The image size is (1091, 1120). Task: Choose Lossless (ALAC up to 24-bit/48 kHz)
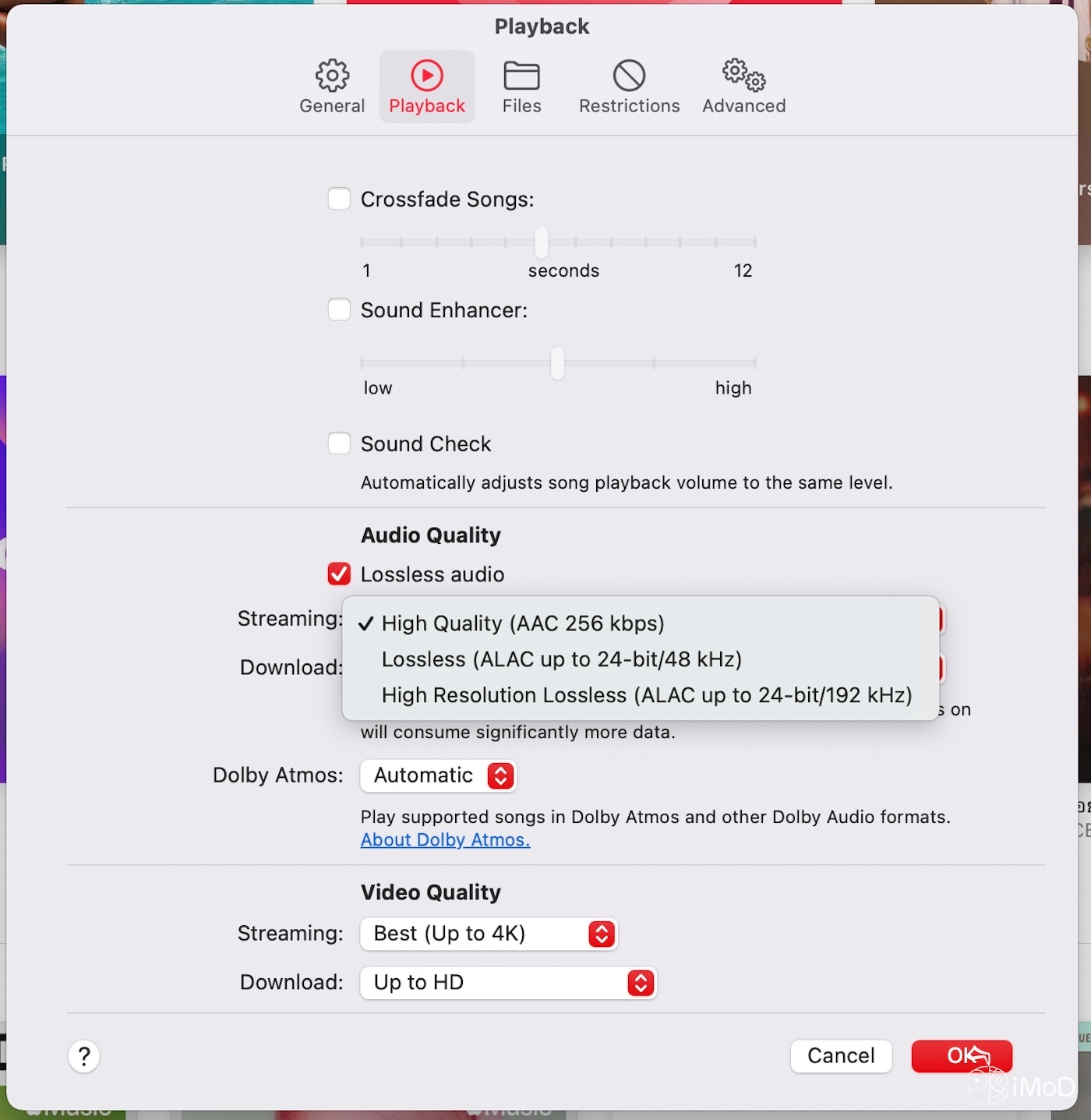click(x=561, y=659)
